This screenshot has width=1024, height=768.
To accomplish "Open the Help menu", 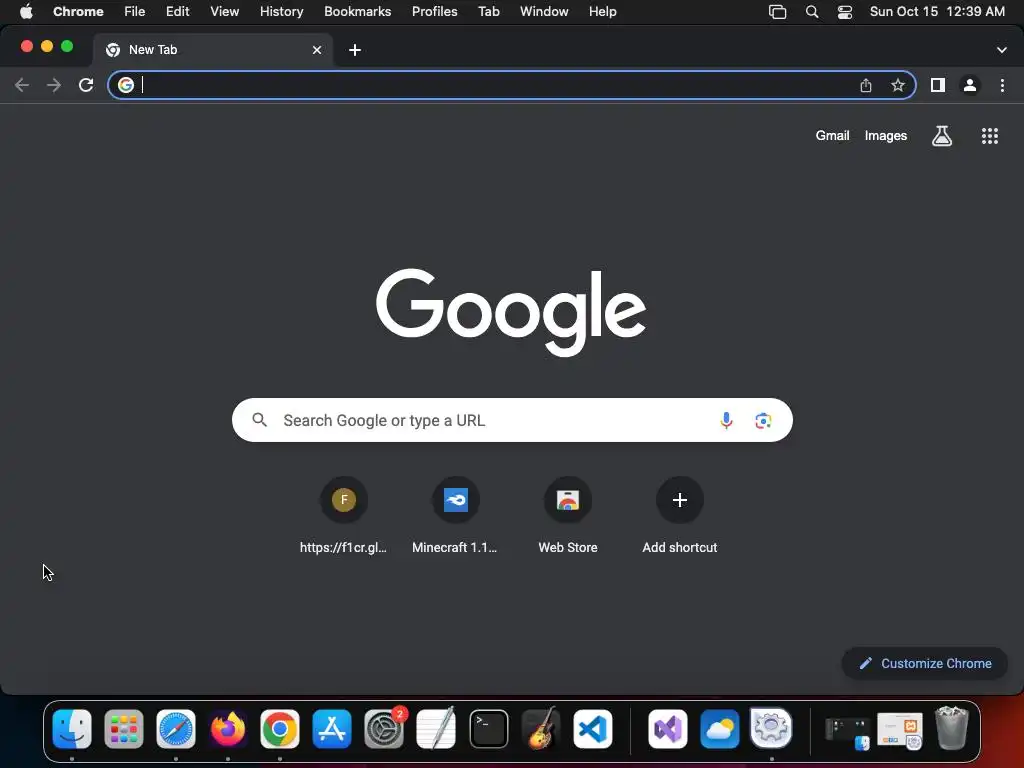I will [x=602, y=12].
